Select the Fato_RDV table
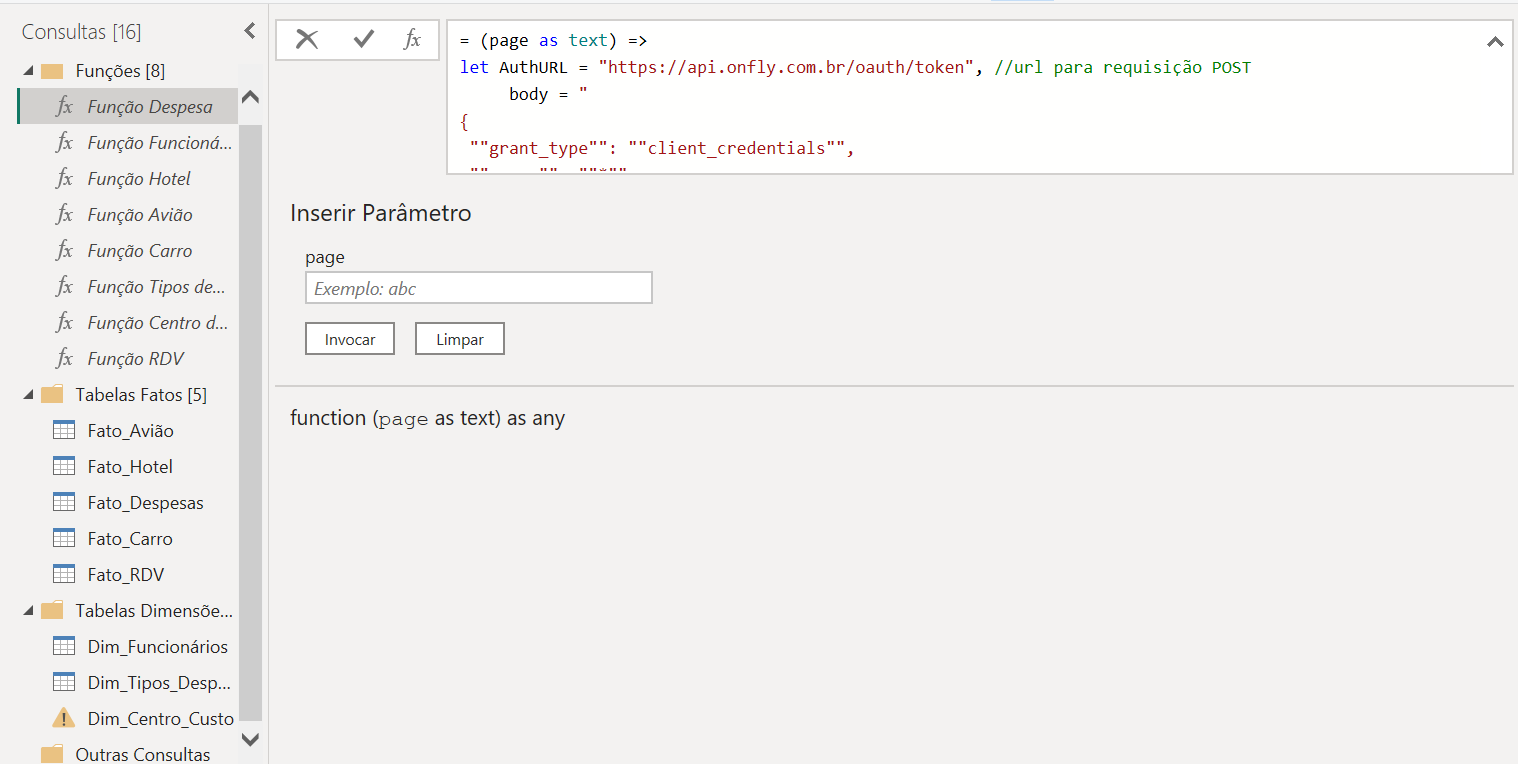 [128, 575]
